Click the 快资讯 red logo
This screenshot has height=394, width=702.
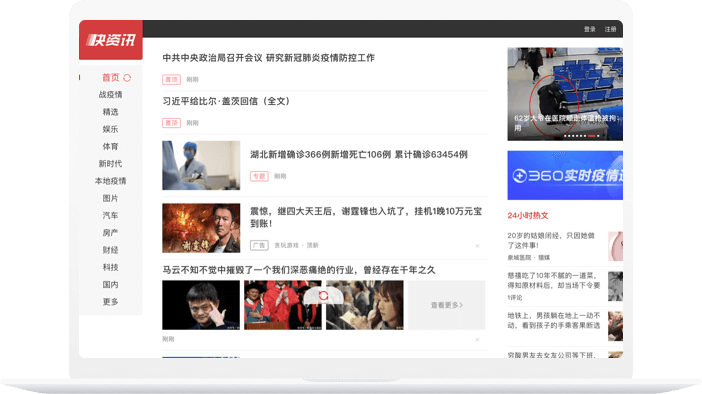pos(111,40)
